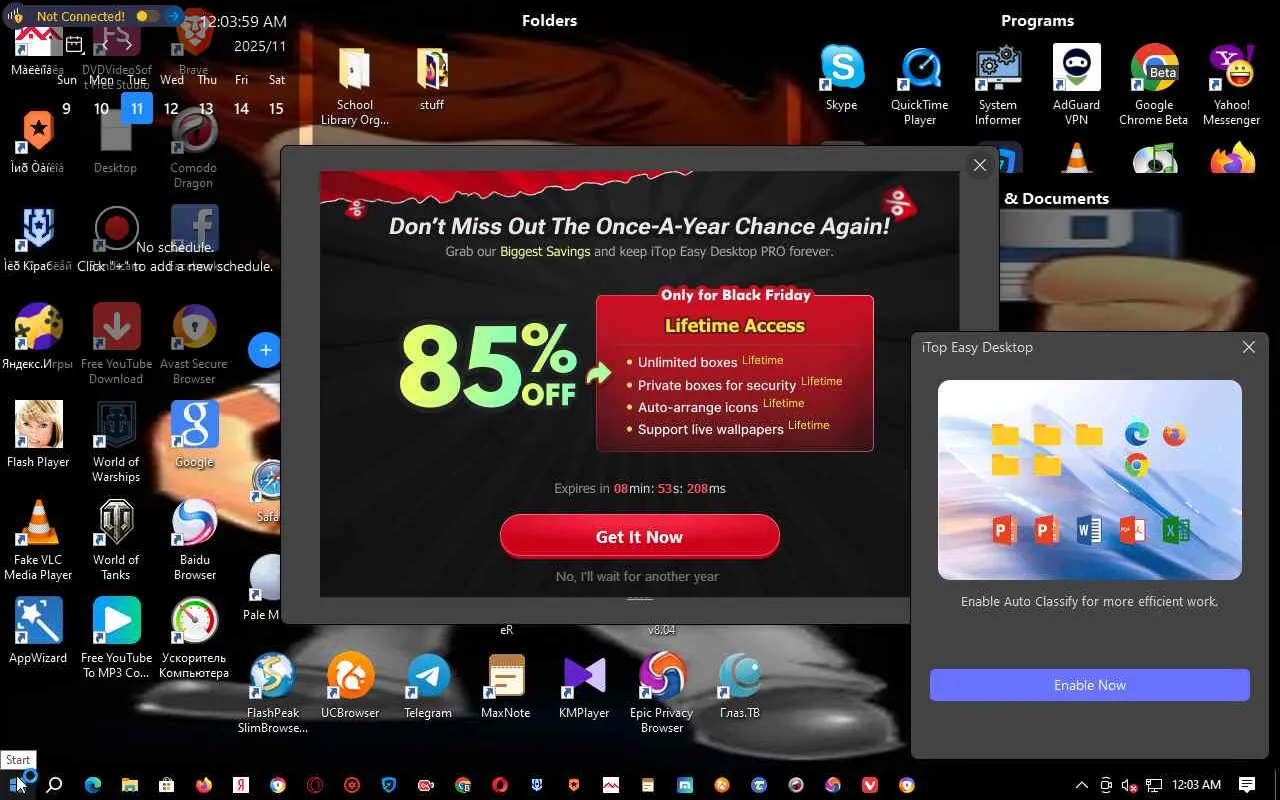
Task: Open Firefox from the taskbar
Action: tap(204, 785)
